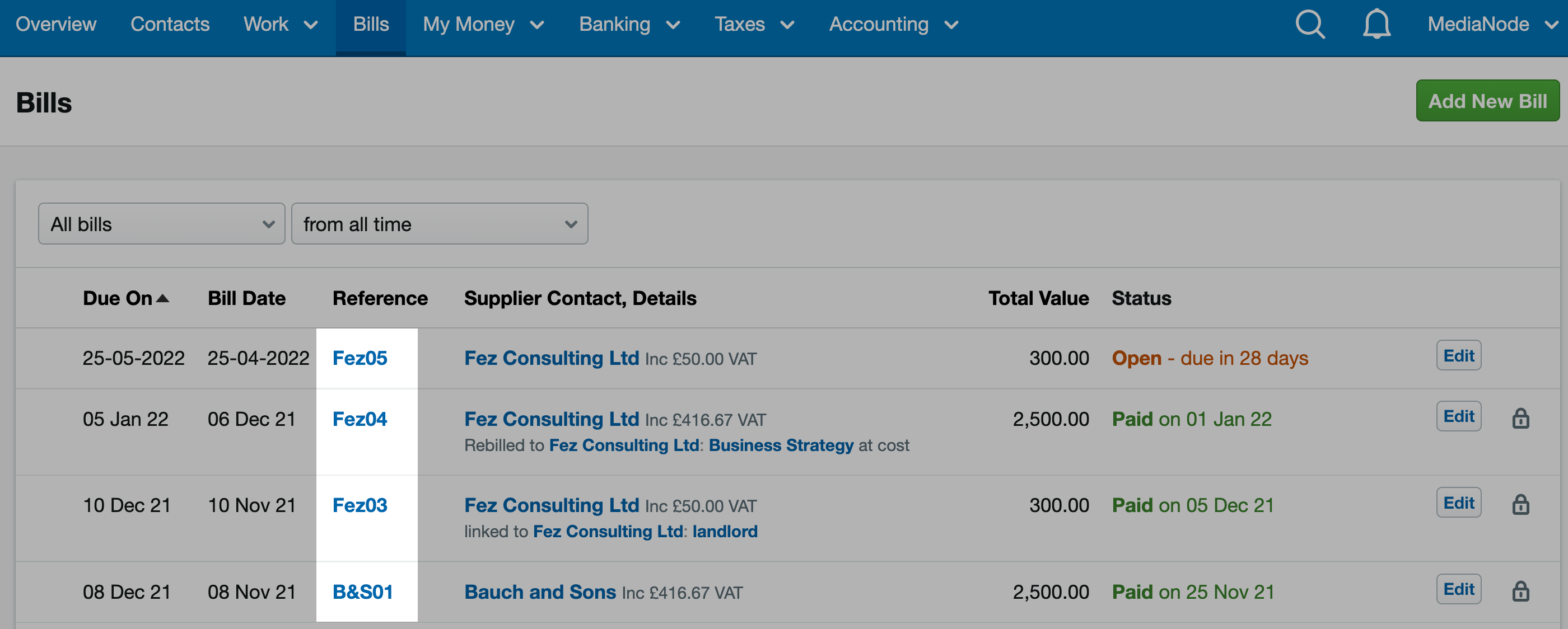
Task: Click the lock icon on the Bauch and Sons bill
Action: coord(1520,591)
